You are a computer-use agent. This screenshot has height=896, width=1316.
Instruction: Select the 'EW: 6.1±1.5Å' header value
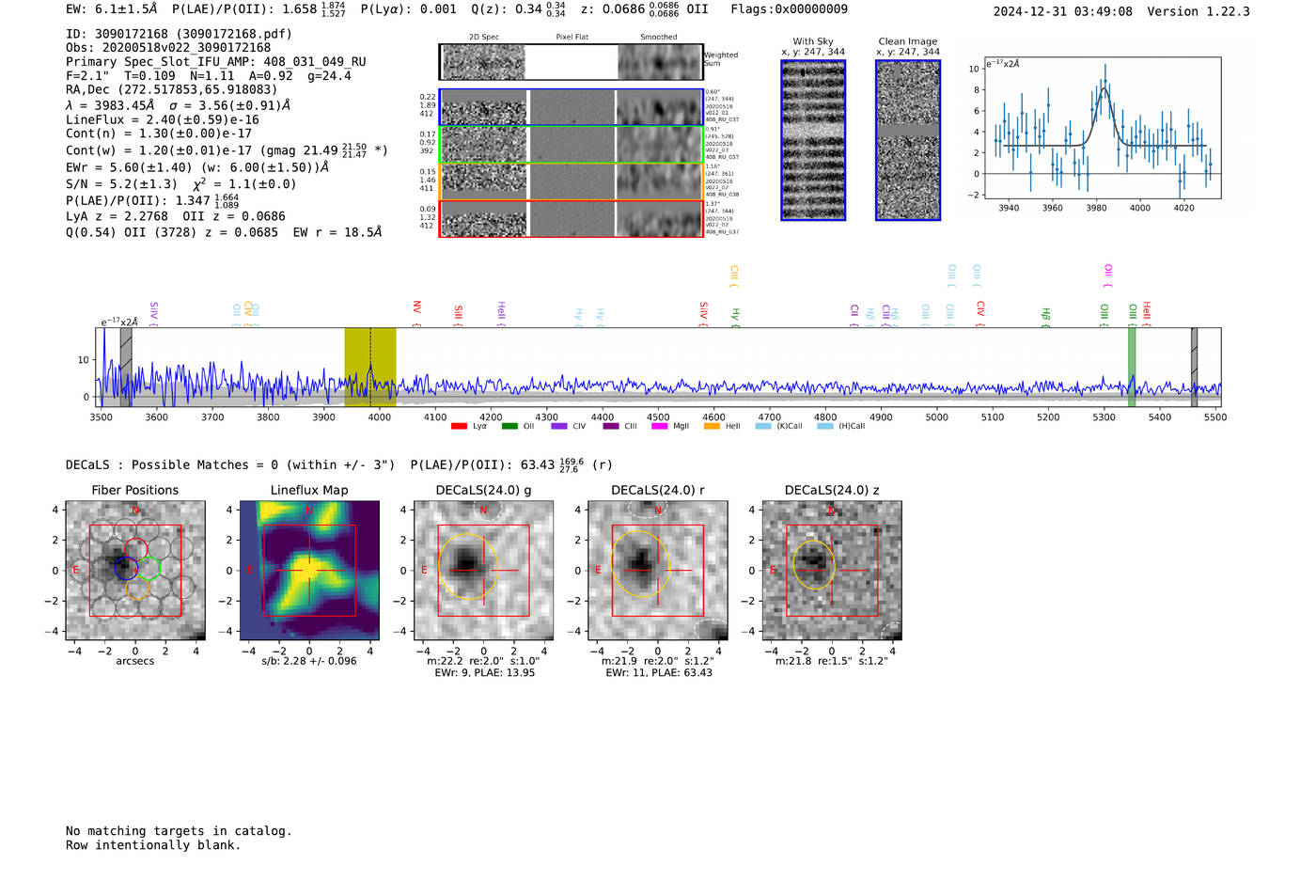click(x=112, y=9)
